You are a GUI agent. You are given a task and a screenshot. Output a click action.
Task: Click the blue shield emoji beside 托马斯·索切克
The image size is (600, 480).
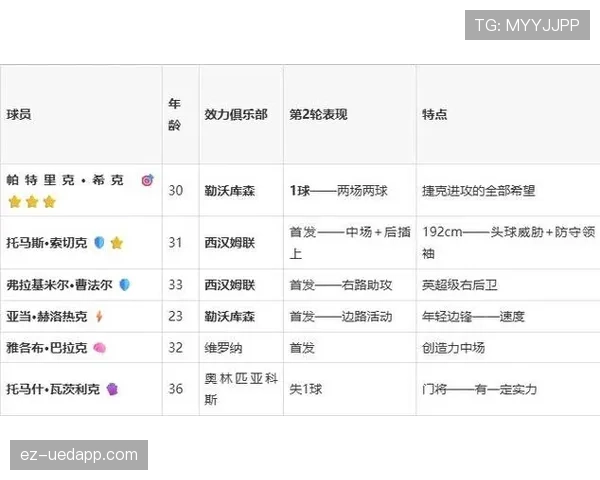coord(99,243)
